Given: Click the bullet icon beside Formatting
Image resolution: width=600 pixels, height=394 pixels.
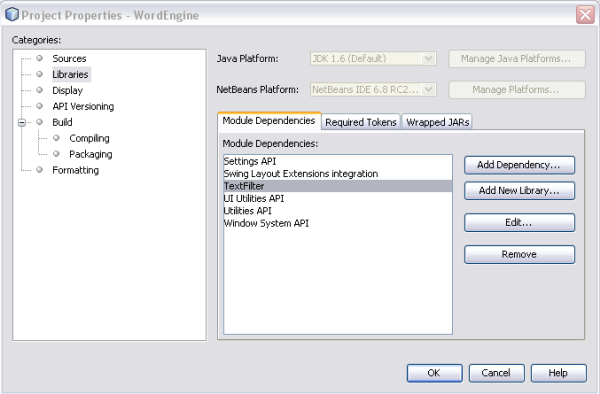Looking at the screenshot, I should (39, 169).
